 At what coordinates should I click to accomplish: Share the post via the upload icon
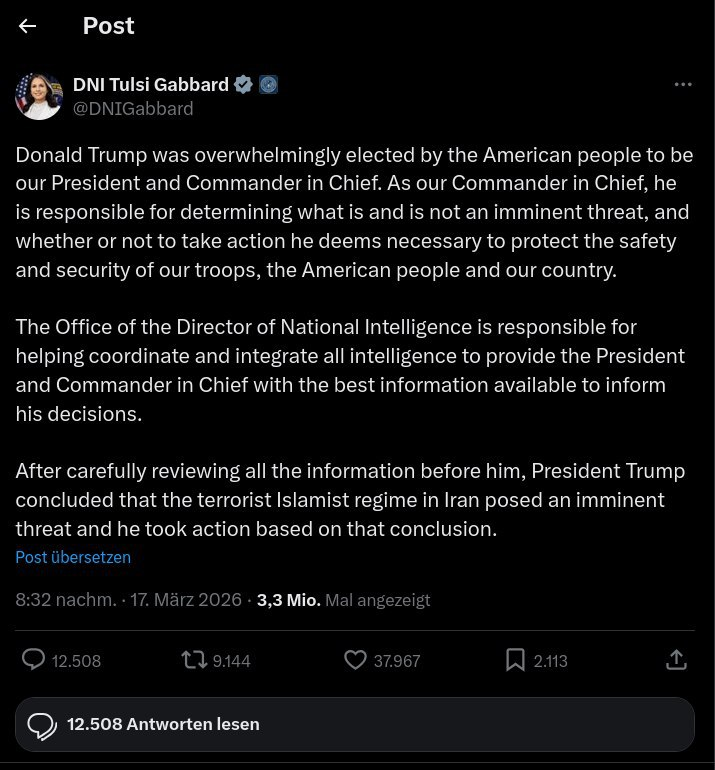pos(676,660)
